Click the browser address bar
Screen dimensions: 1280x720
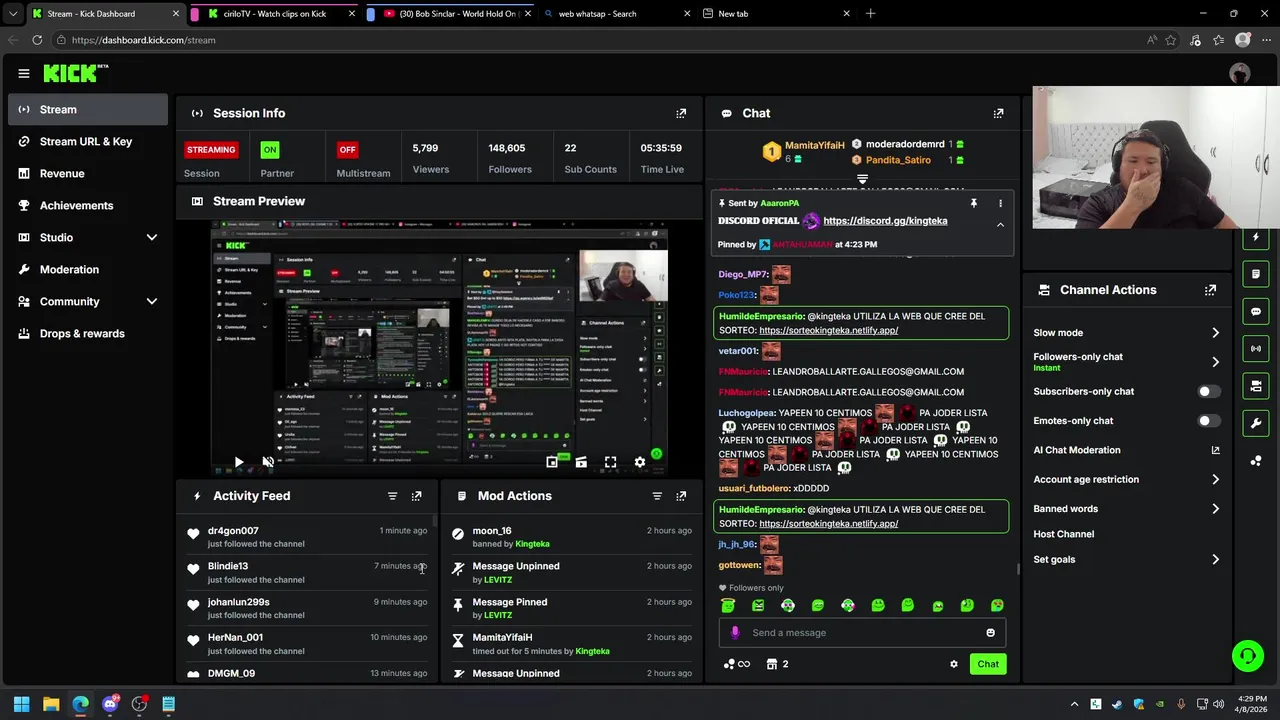click(x=600, y=40)
